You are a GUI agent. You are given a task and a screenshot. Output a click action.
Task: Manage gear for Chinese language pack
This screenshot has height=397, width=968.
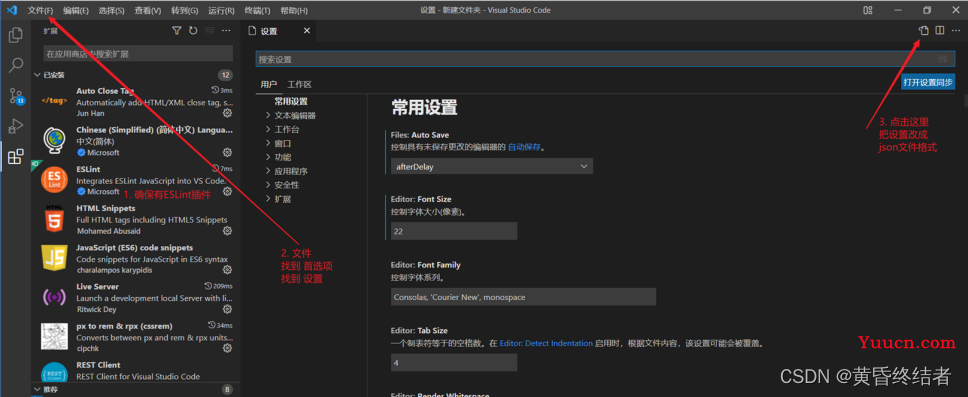pos(227,153)
